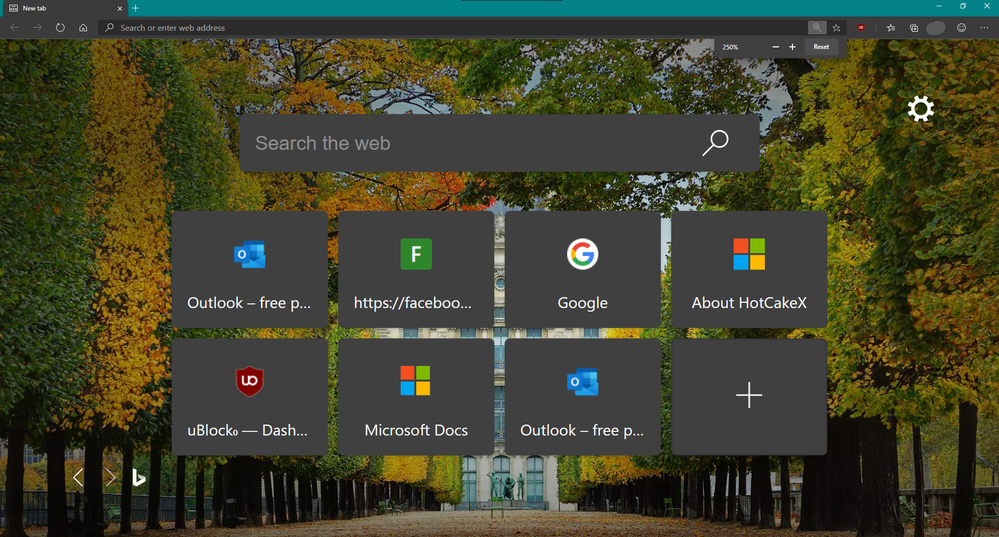Click the zoom magnifier icon in address bar
Screen dimensions: 999x537
(817, 27)
